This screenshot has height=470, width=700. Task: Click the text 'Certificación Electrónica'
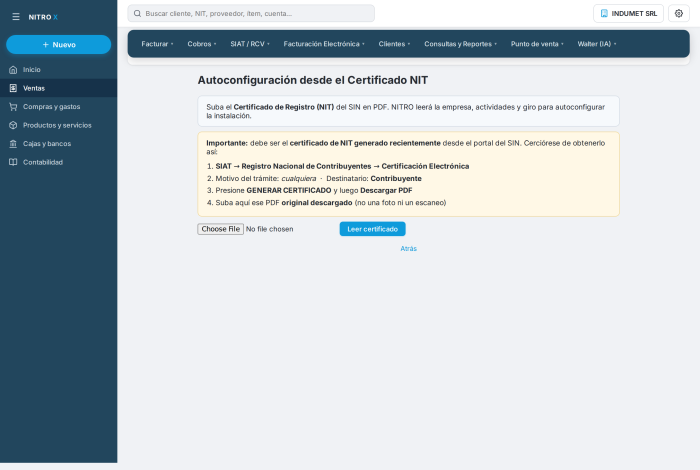(x=425, y=166)
